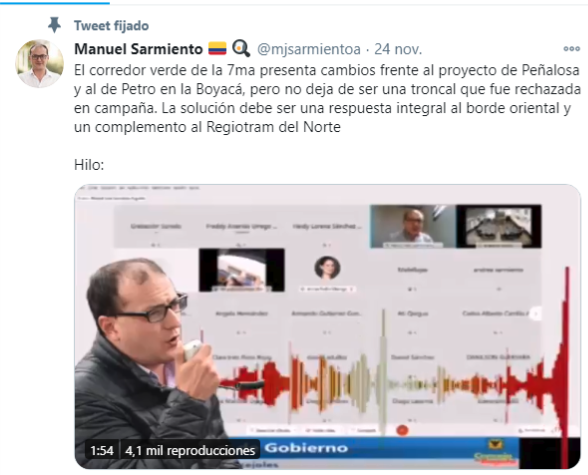Click the woman's round avatar in the video grid

tap(327, 268)
